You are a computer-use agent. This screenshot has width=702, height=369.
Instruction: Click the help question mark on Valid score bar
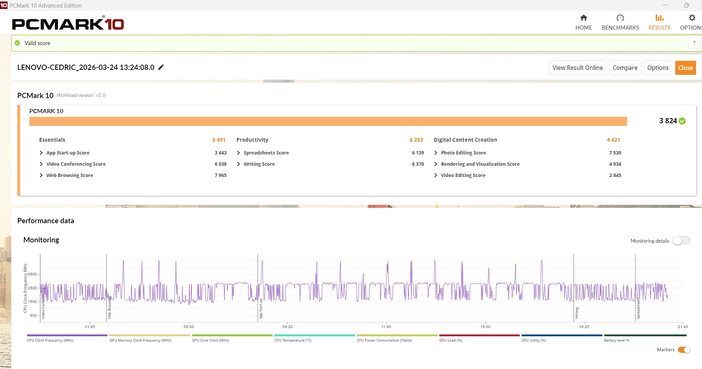pos(694,43)
